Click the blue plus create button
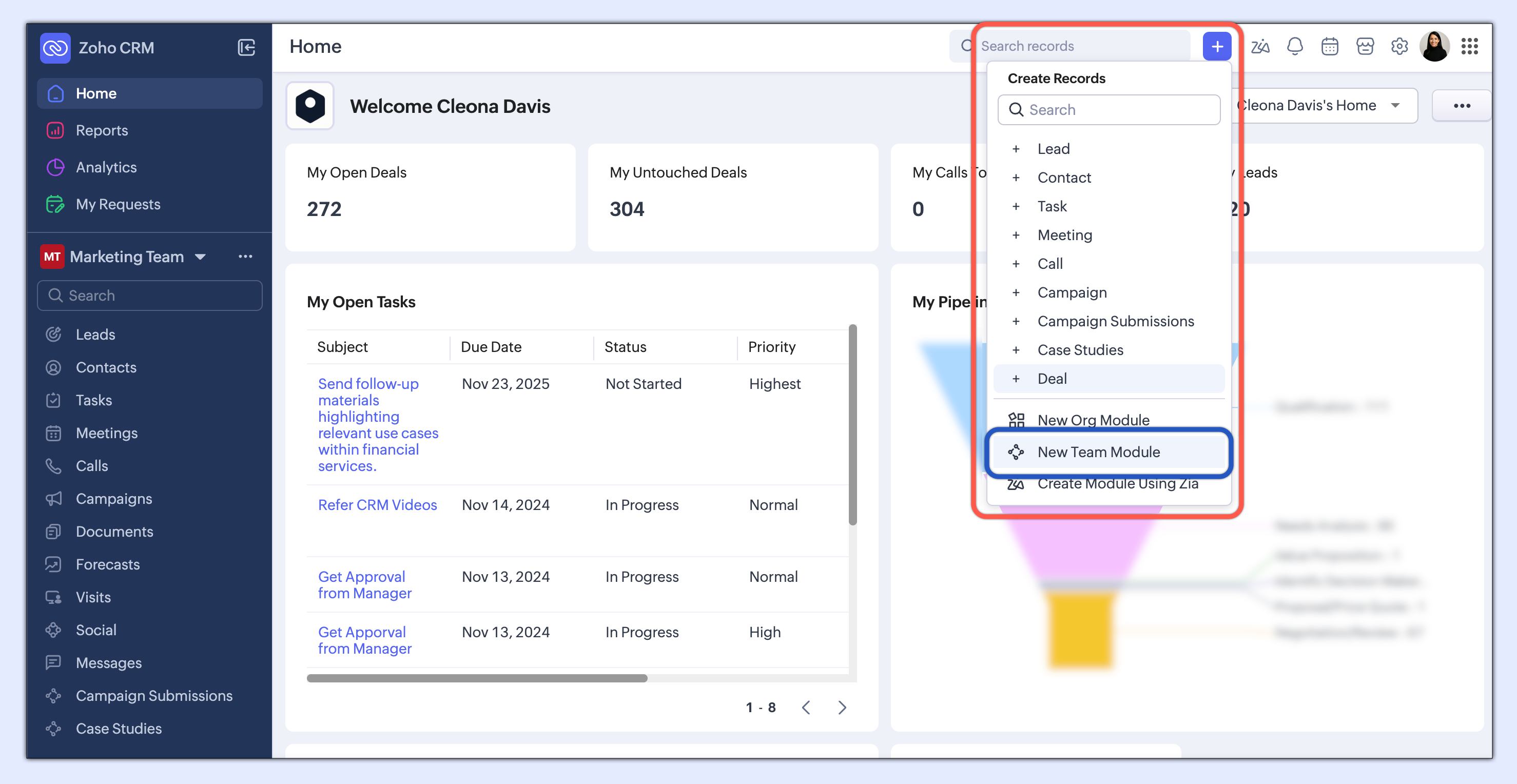Screen dimensions: 1517x784 point(1217,47)
